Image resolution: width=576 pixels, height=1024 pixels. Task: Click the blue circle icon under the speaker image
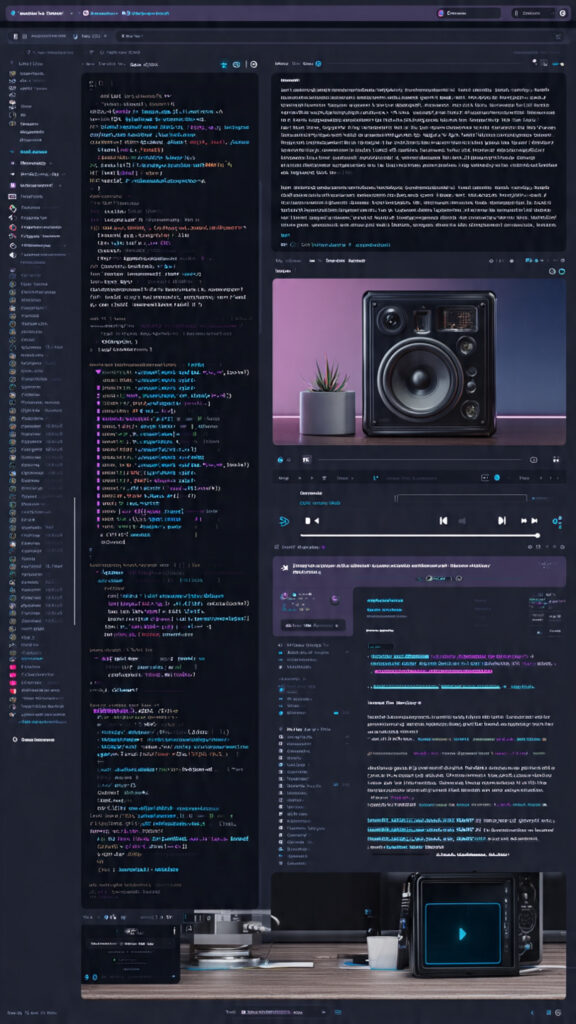[x=280, y=460]
